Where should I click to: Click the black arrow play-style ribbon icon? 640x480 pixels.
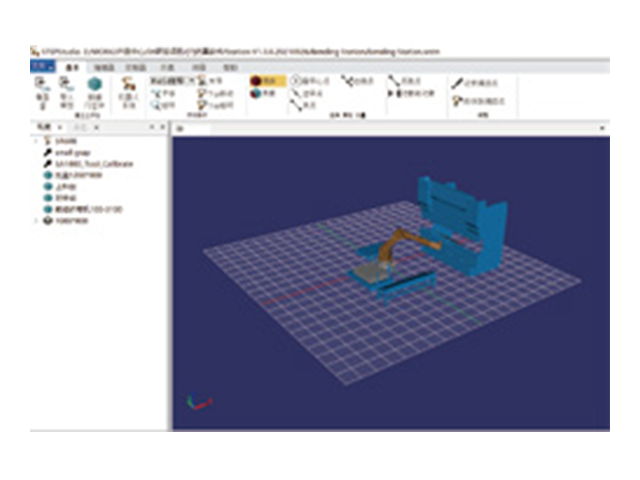pos(391,93)
